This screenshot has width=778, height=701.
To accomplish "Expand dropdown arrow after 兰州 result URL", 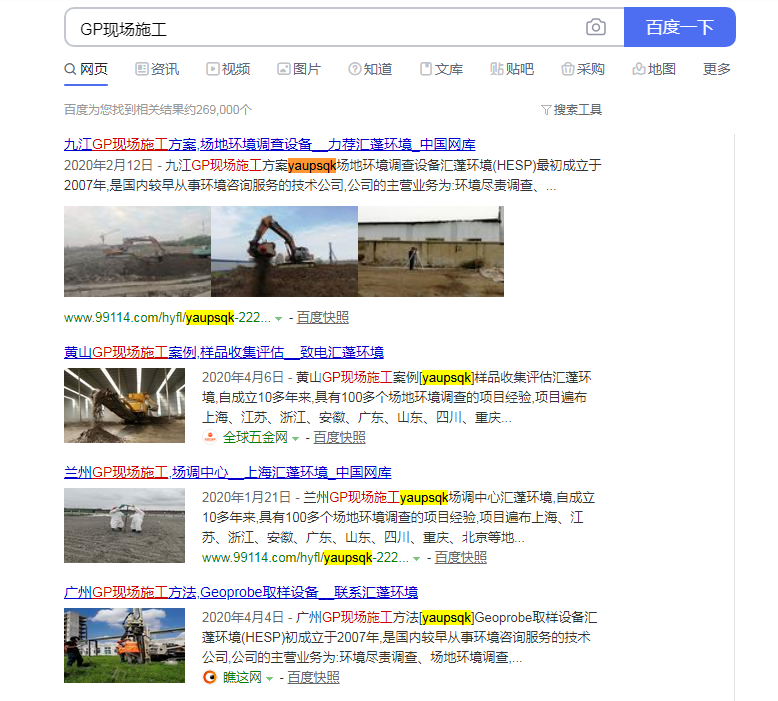I will [x=416, y=559].
